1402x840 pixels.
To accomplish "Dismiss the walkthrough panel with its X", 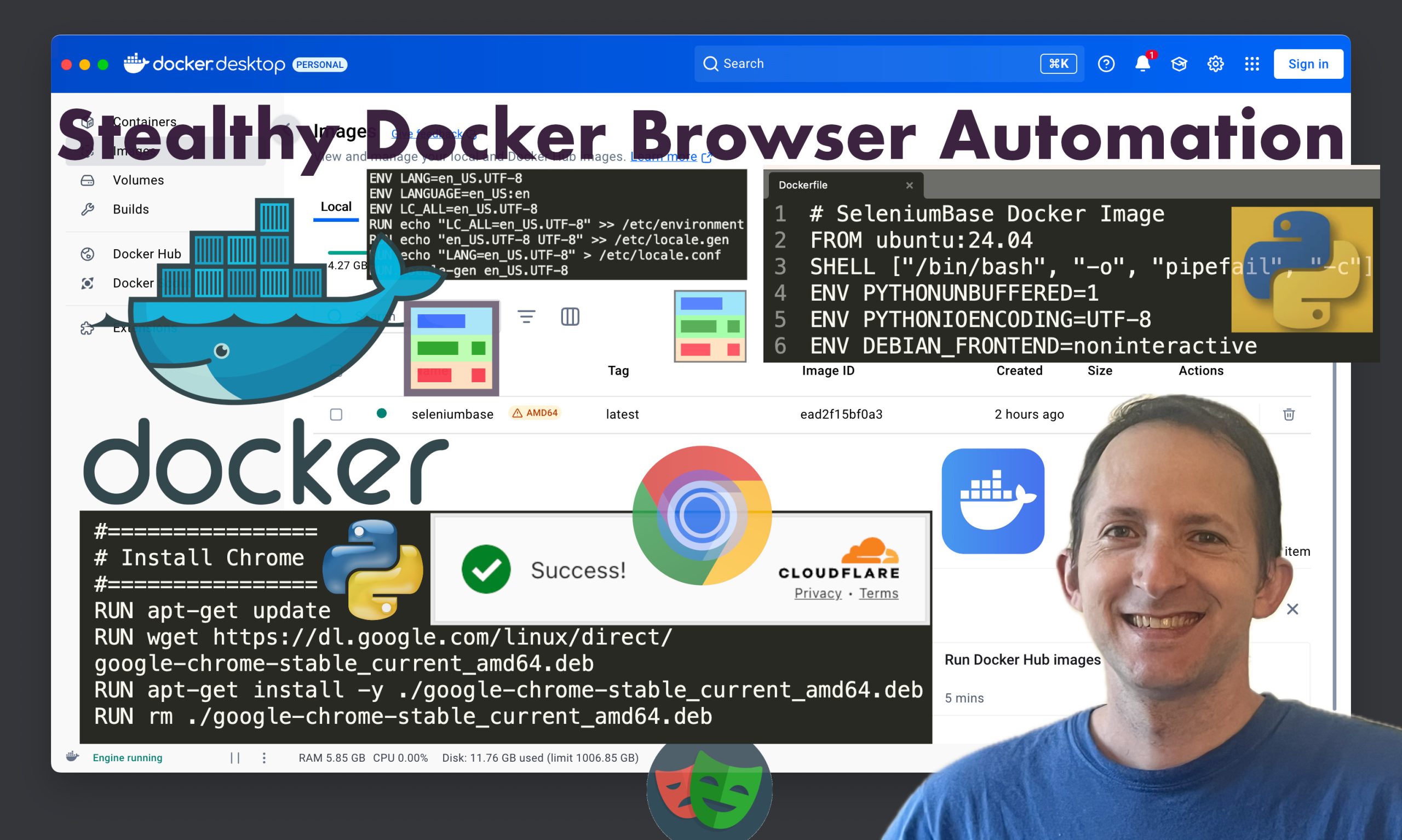I will pos(1292,609).
